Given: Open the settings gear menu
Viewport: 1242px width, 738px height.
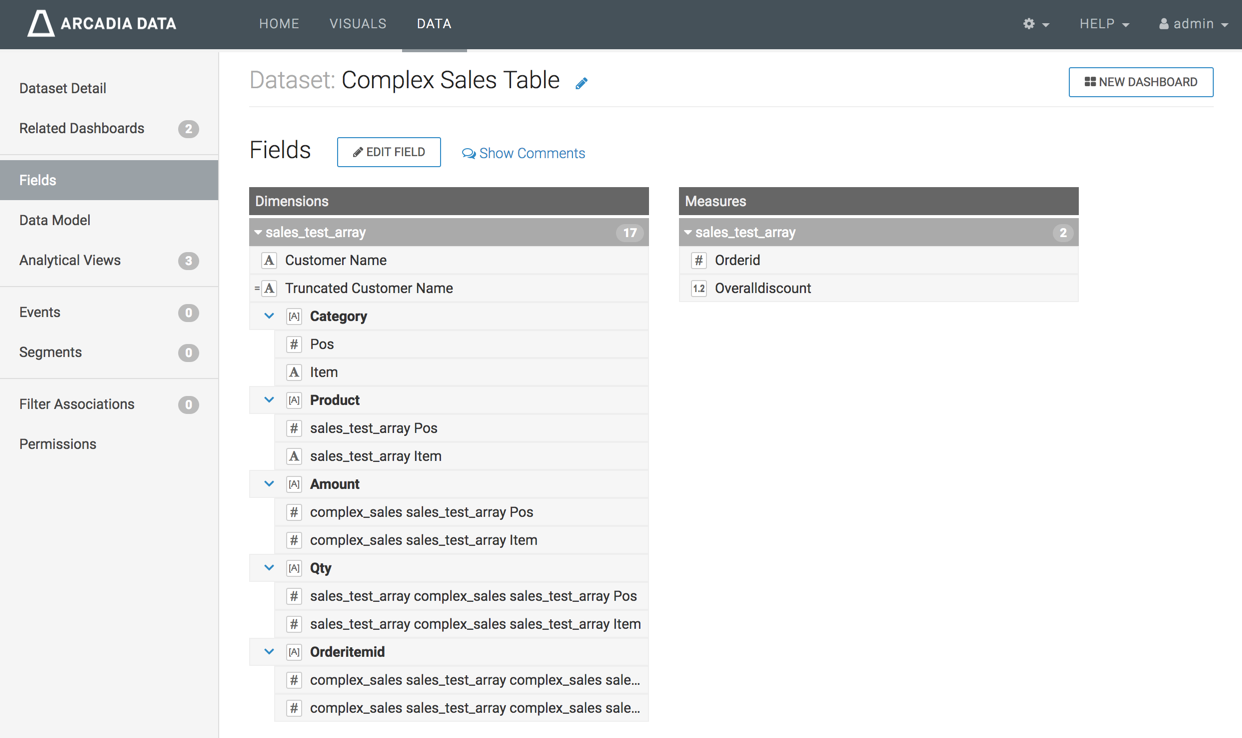Looking at the screenshot, I should [1035, 24].
